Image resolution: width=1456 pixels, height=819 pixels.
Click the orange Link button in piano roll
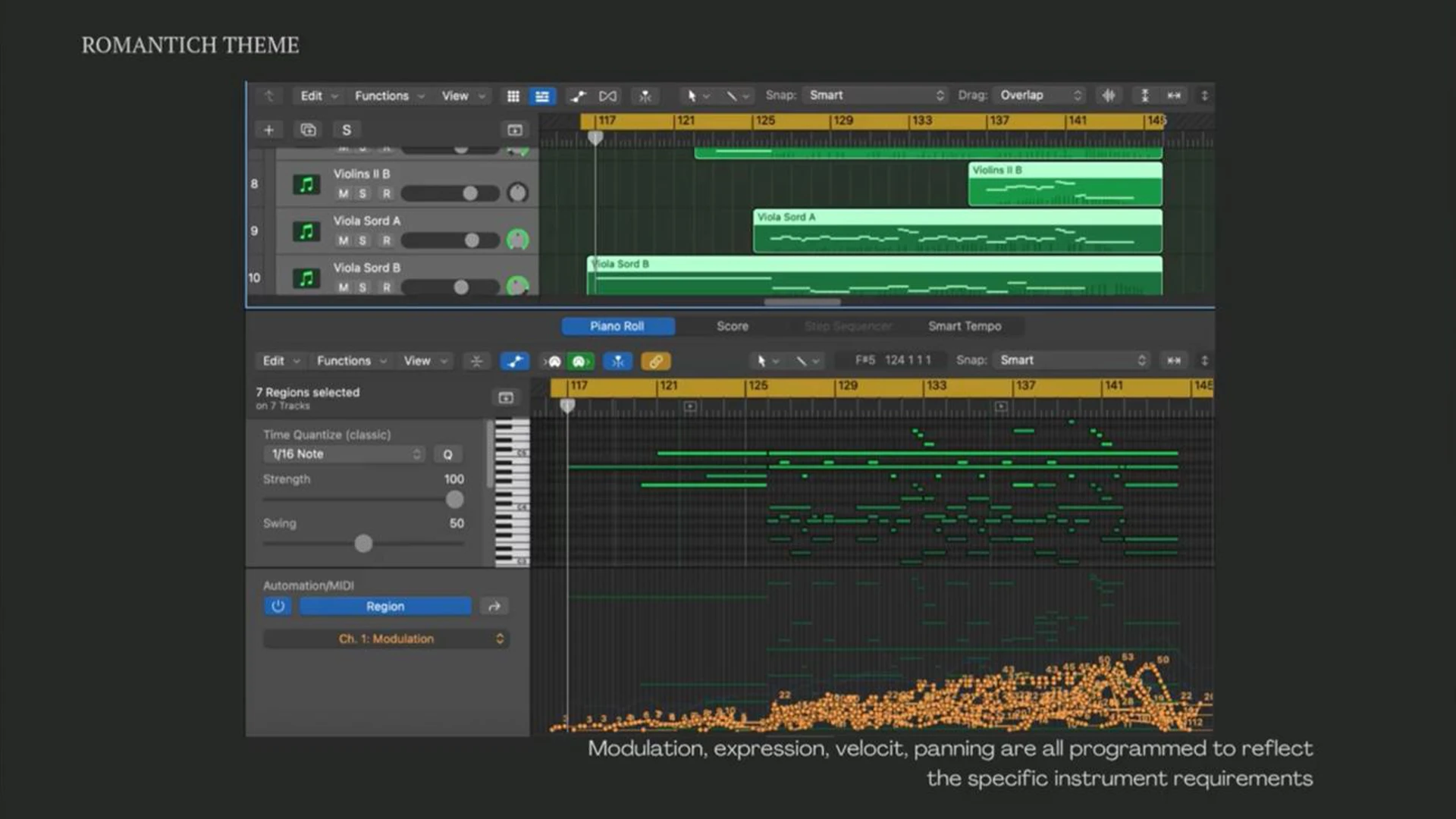pos(656,361)
